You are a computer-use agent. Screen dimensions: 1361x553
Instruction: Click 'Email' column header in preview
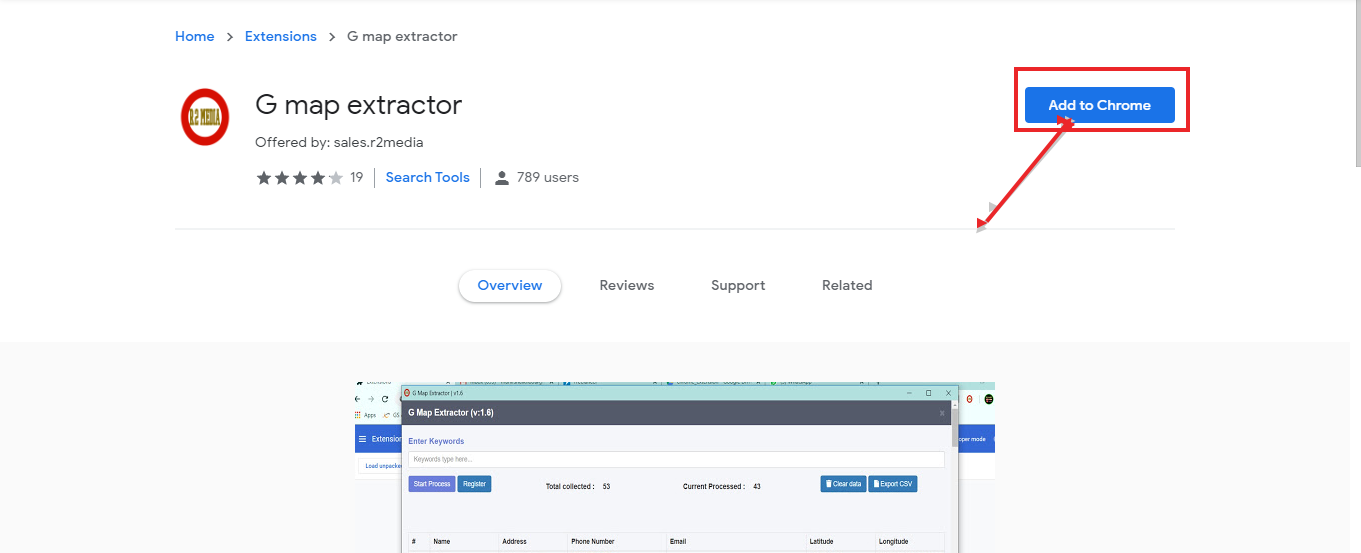coord(679,541)
